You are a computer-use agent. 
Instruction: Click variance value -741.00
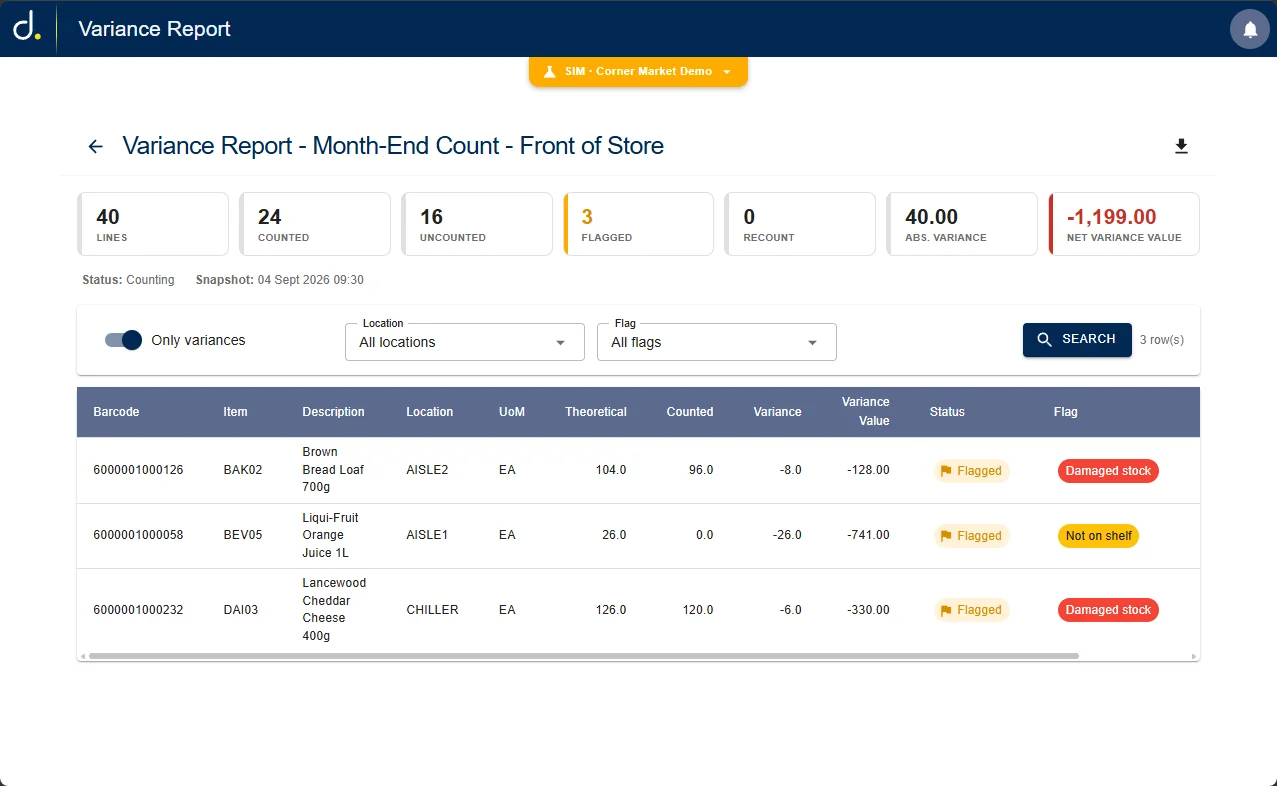pos(867,535)
